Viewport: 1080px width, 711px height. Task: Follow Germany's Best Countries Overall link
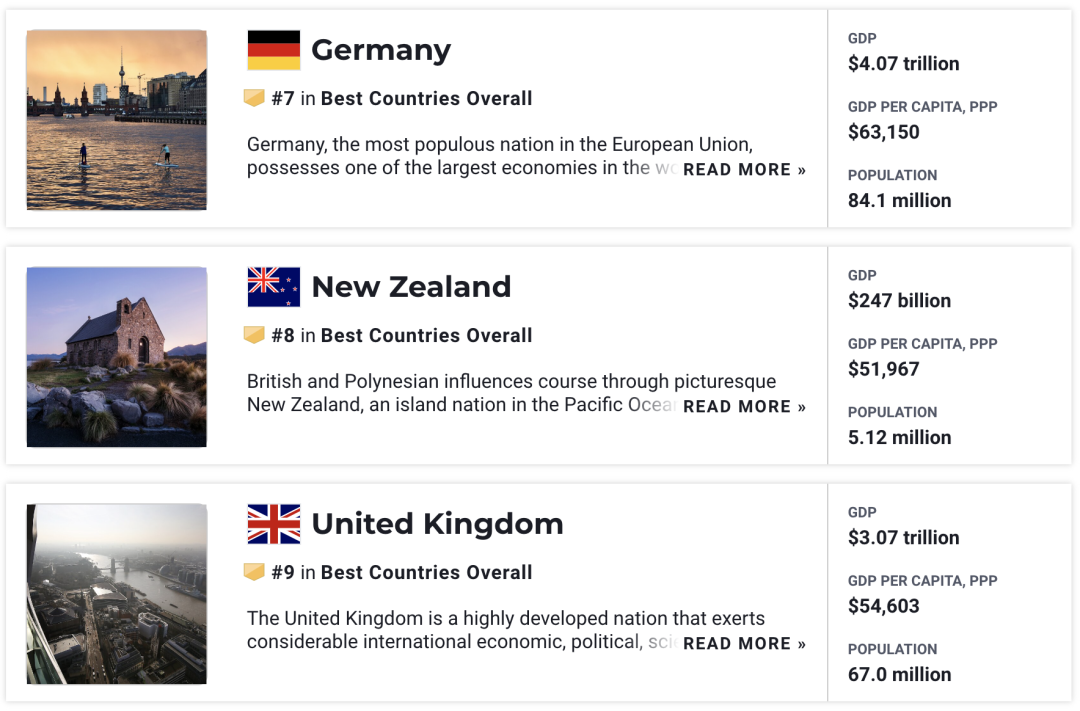(x=426, y=99)
